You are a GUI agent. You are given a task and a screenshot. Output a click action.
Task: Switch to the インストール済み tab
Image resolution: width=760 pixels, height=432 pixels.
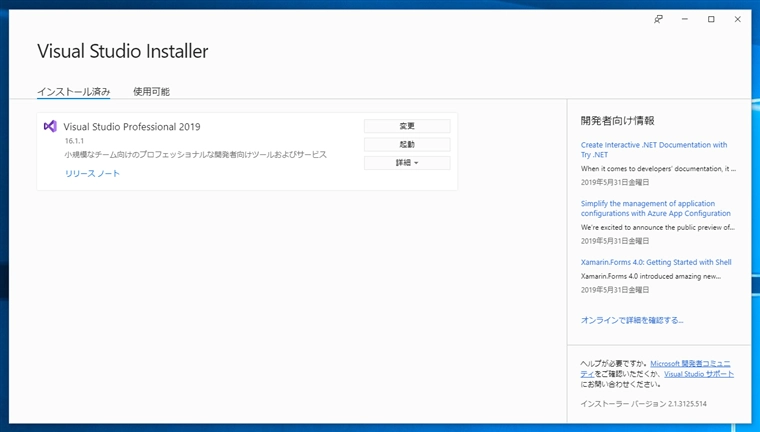(74, 92)
